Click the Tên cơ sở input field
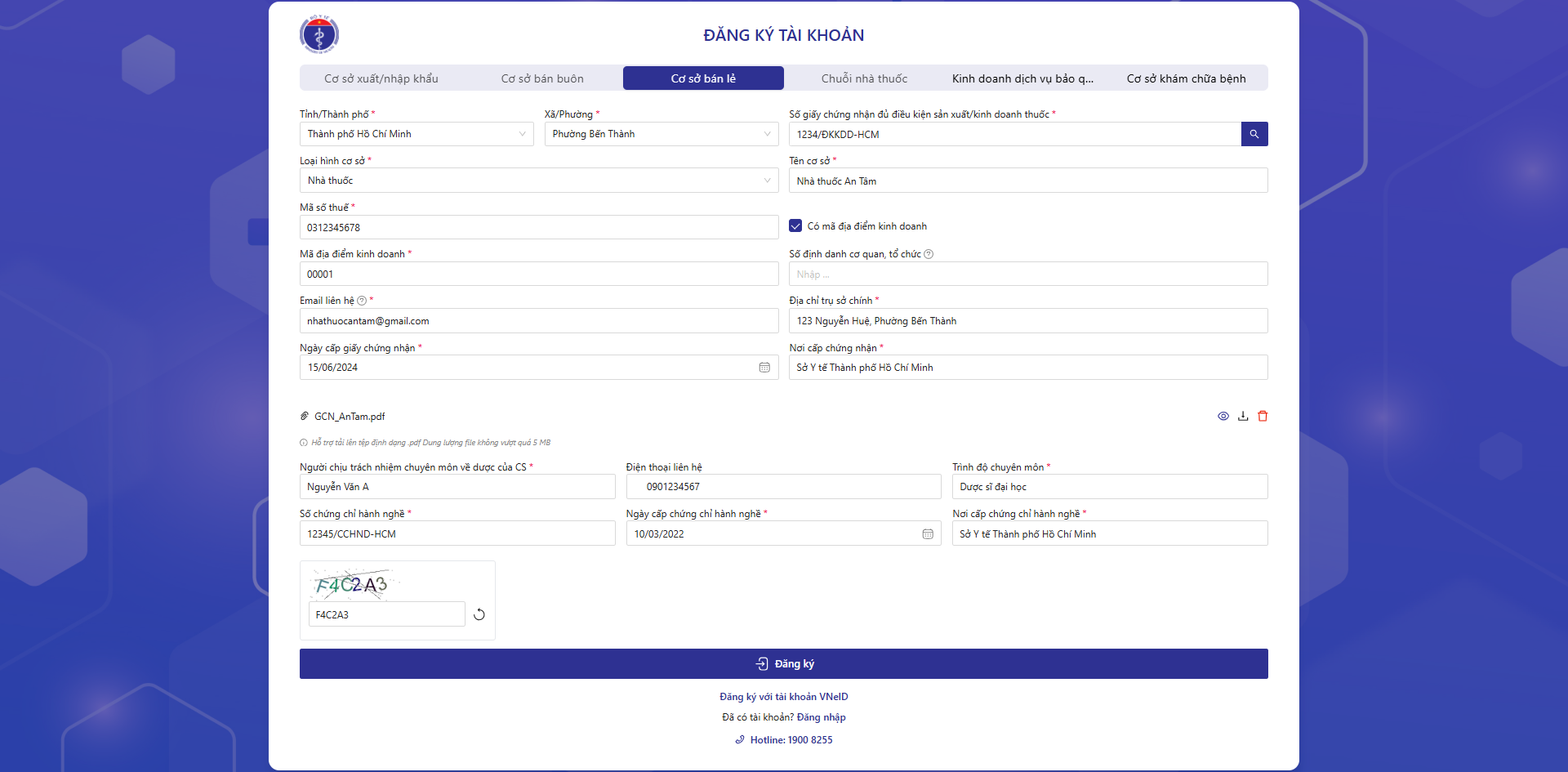 1028,181
